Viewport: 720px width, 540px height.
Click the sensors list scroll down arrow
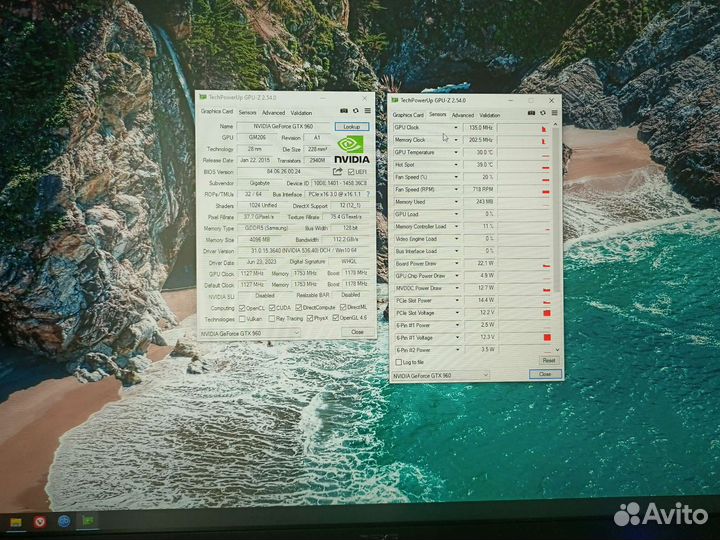(557, 349)
